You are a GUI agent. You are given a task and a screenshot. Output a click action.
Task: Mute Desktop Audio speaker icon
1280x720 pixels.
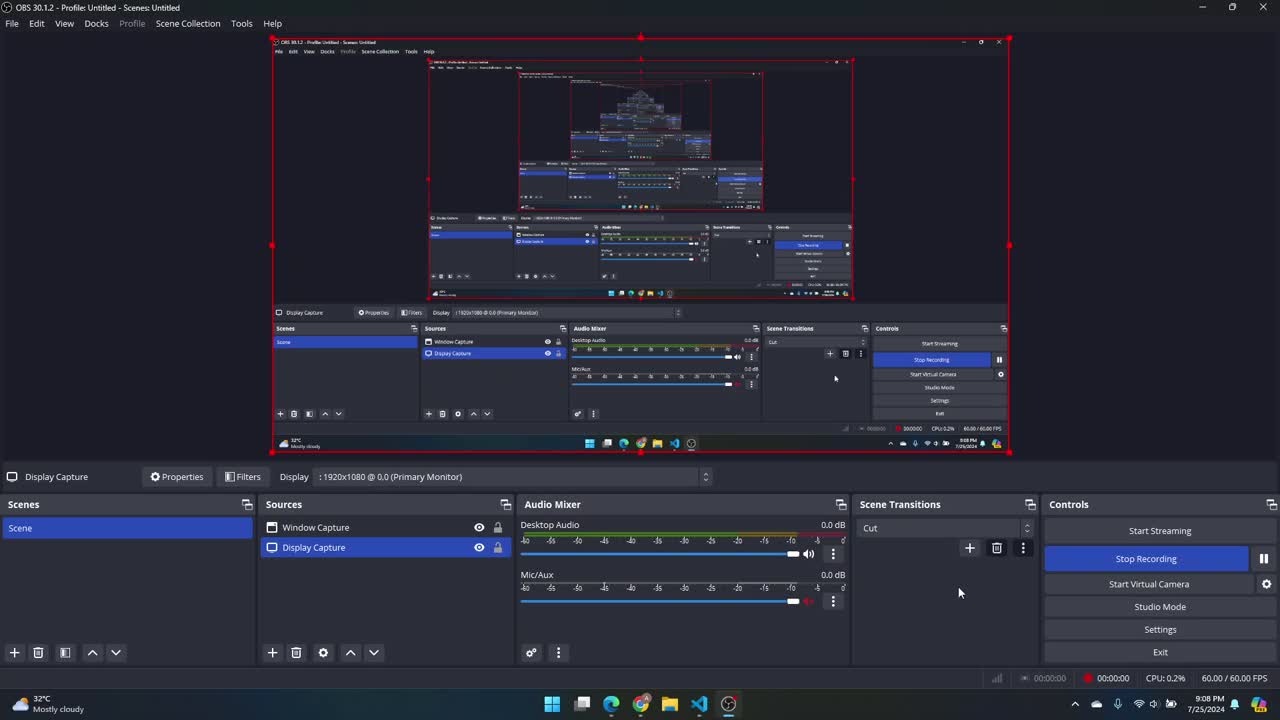click(809, 554)
